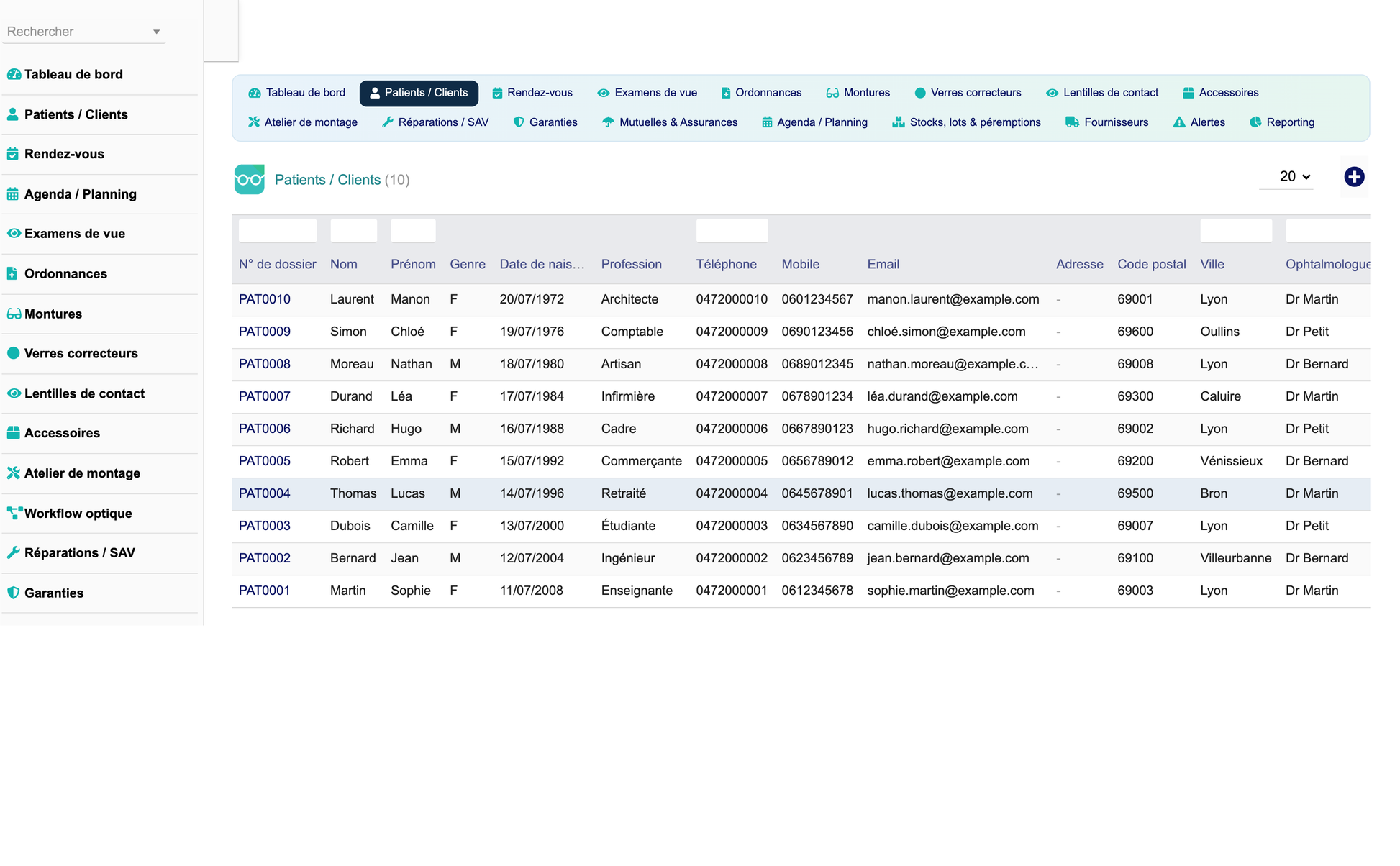The image size is (1400, 866).
Task: Open patient record PAT0007
Action: [265, 396]
